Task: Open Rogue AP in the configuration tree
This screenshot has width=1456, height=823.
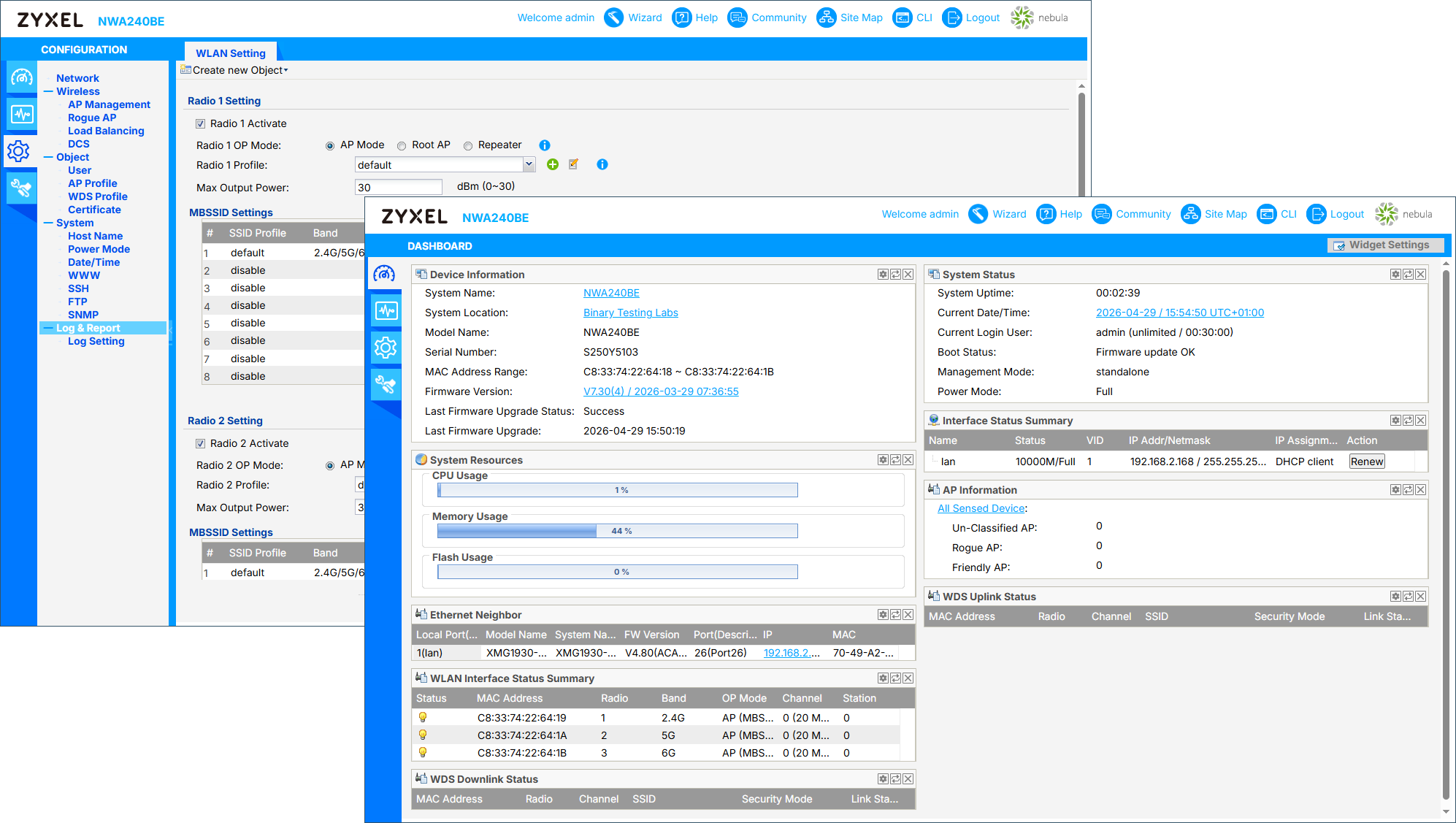Action: pyautogui.click(x=92, y=118)
